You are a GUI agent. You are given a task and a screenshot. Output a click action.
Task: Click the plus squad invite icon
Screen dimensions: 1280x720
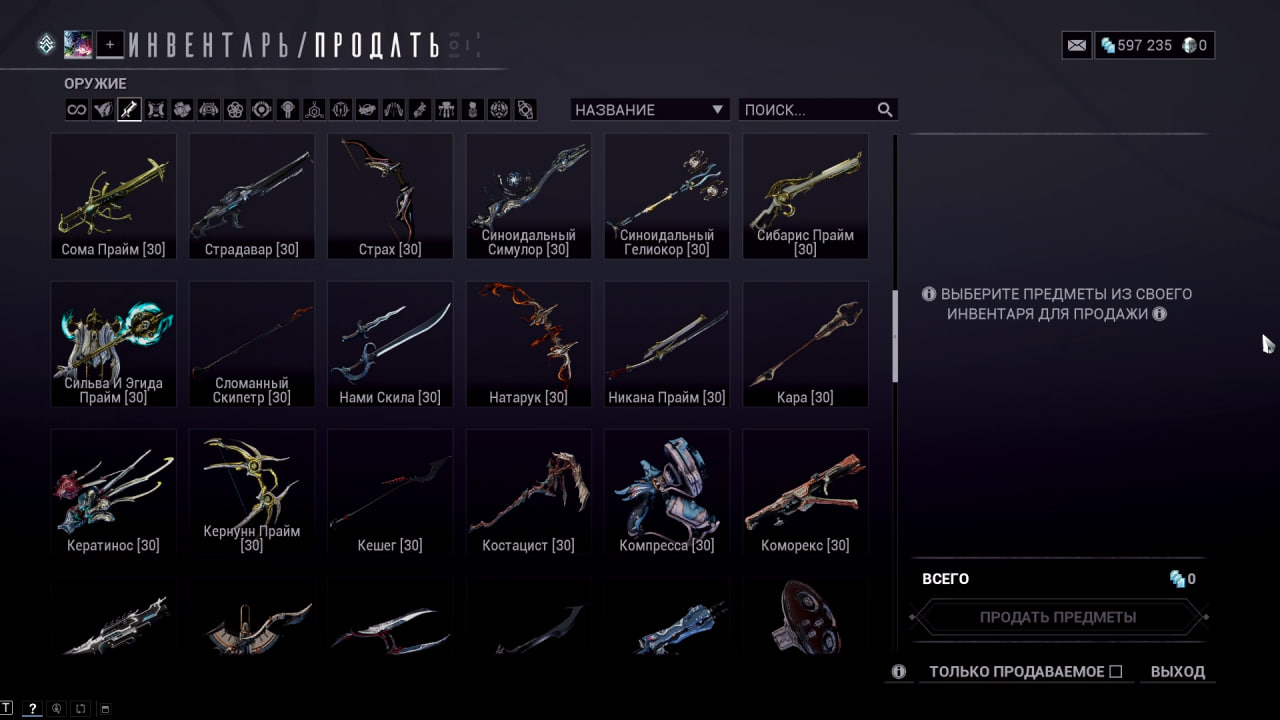point(110,44)
